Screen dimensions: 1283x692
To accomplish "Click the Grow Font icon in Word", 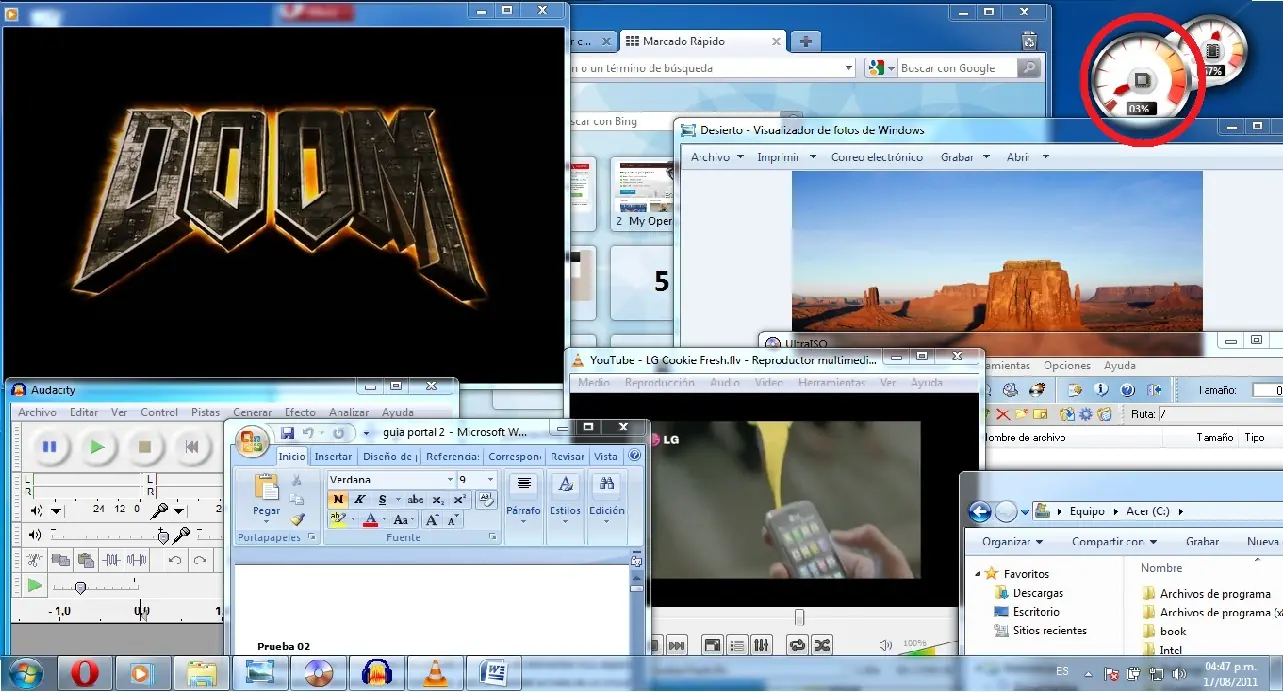I will click(x=431, y=520).
